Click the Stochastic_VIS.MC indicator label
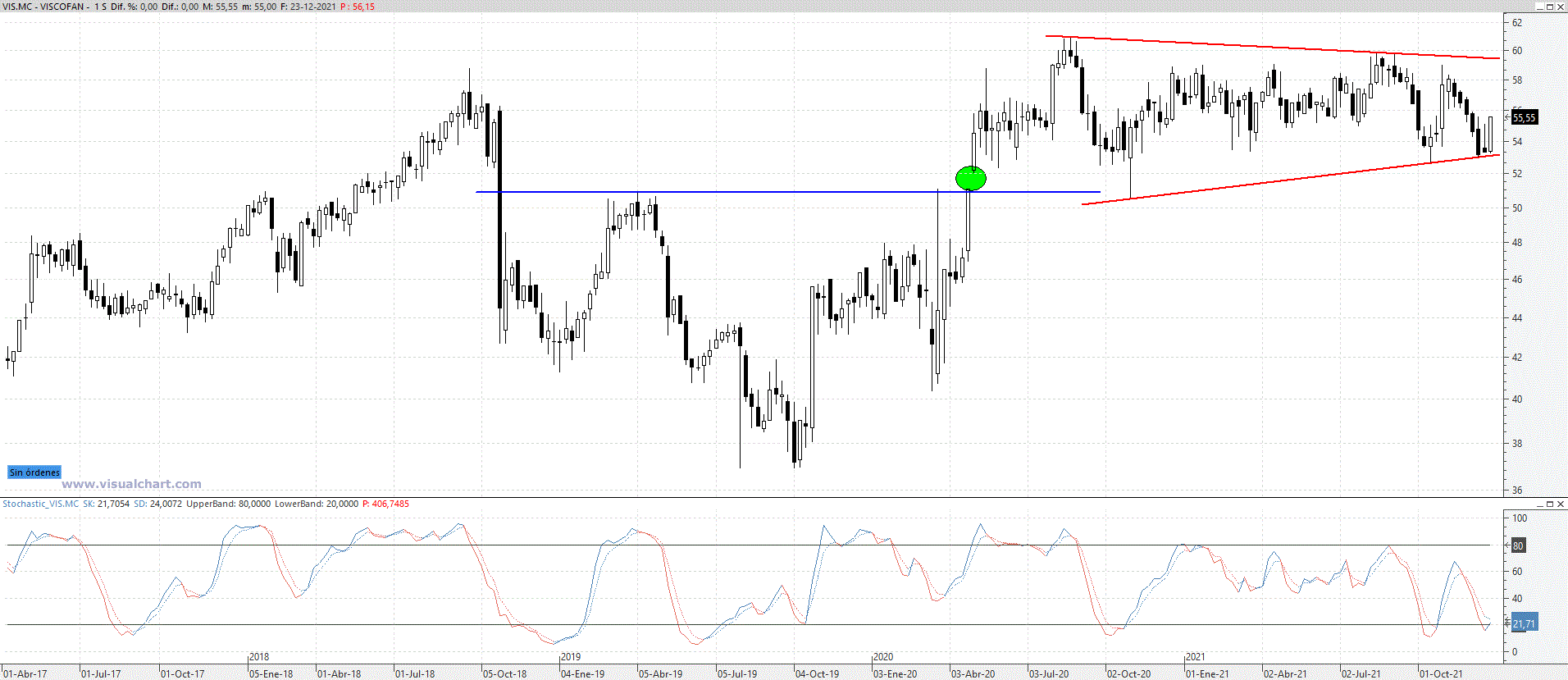Viewport: 1568px width, 680px height. 40,504
